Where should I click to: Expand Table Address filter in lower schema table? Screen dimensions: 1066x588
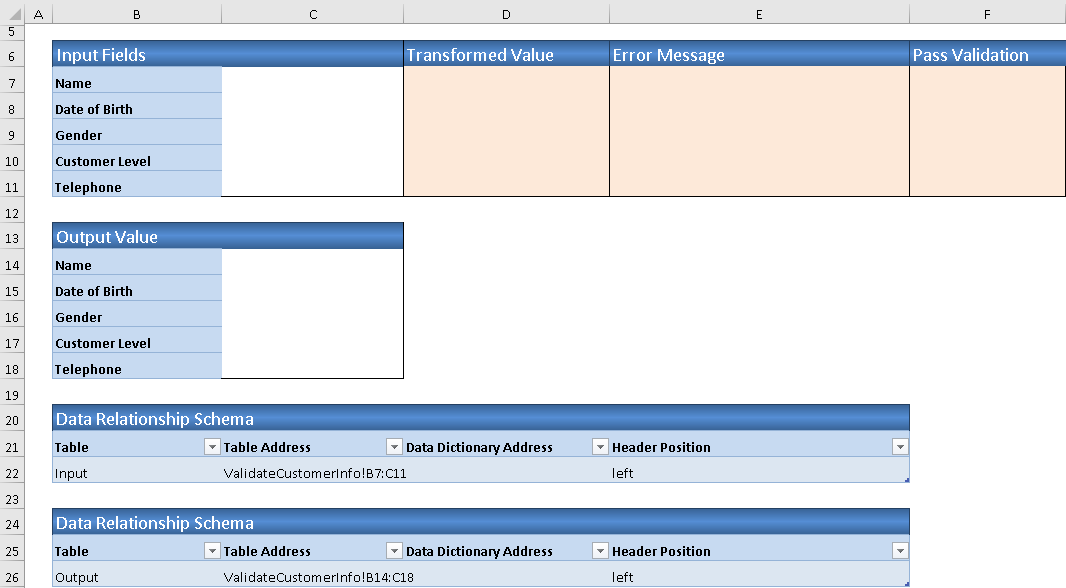[393, 551]
